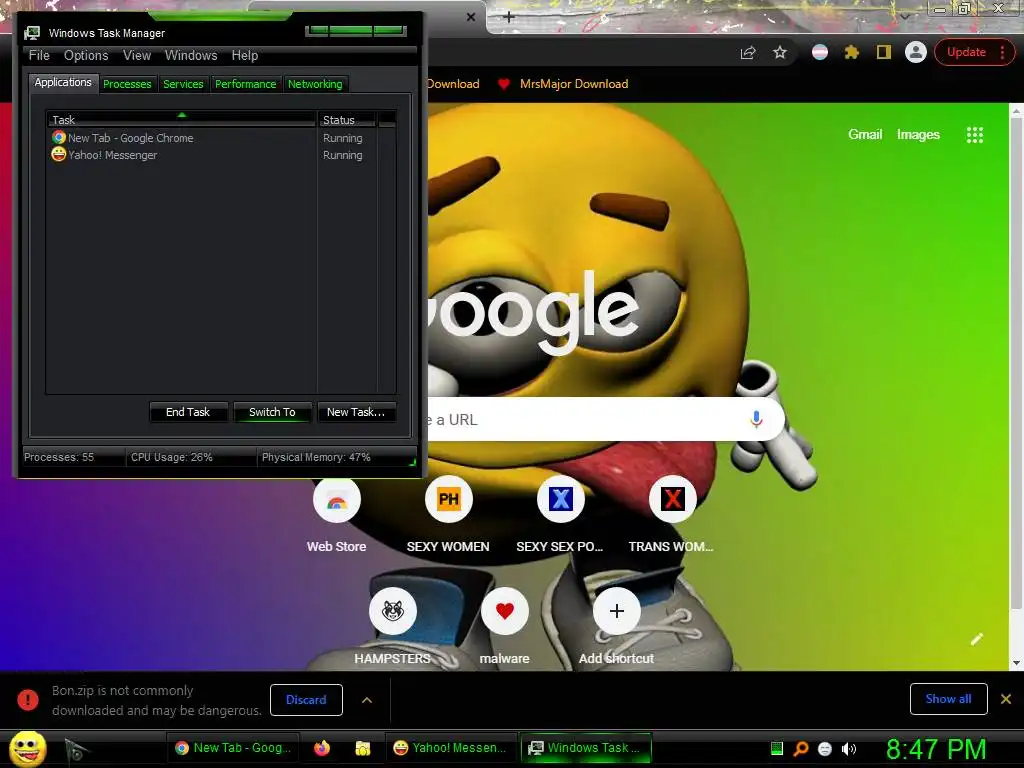Click the 8:47 PM clock
This screenshot has width=1024, height=768.
[936, 749]
